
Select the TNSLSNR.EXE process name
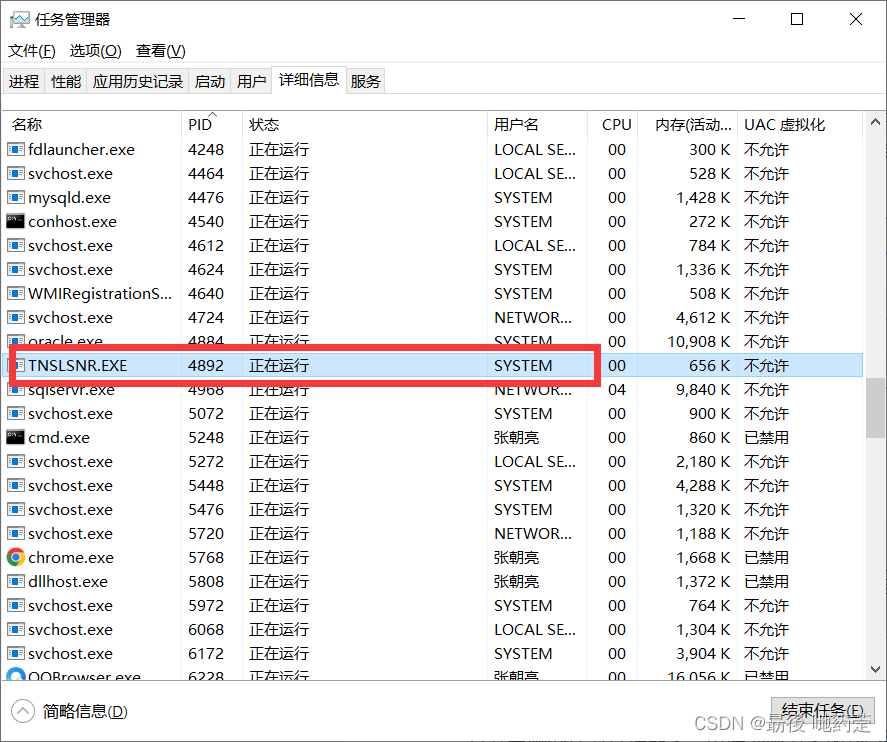pyautogui.click(x=77, y=365)
